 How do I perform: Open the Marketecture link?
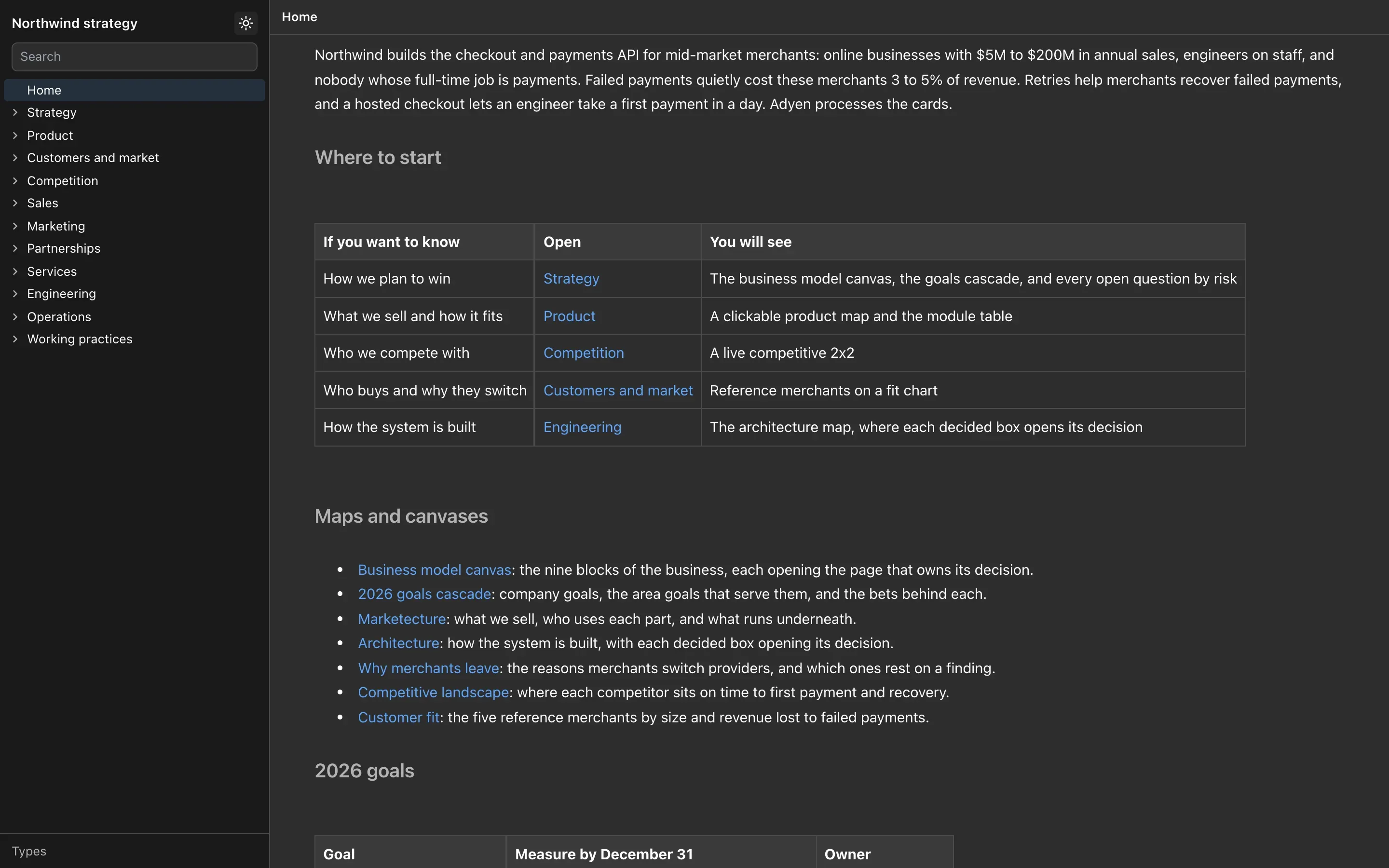click(402, 620)
